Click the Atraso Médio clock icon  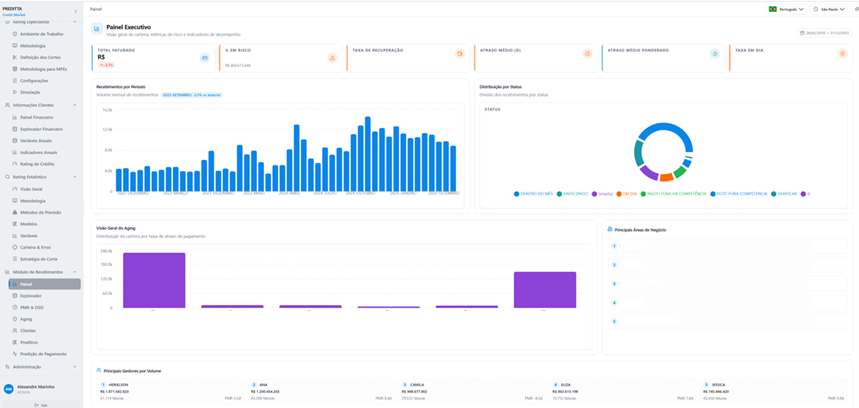587,53
